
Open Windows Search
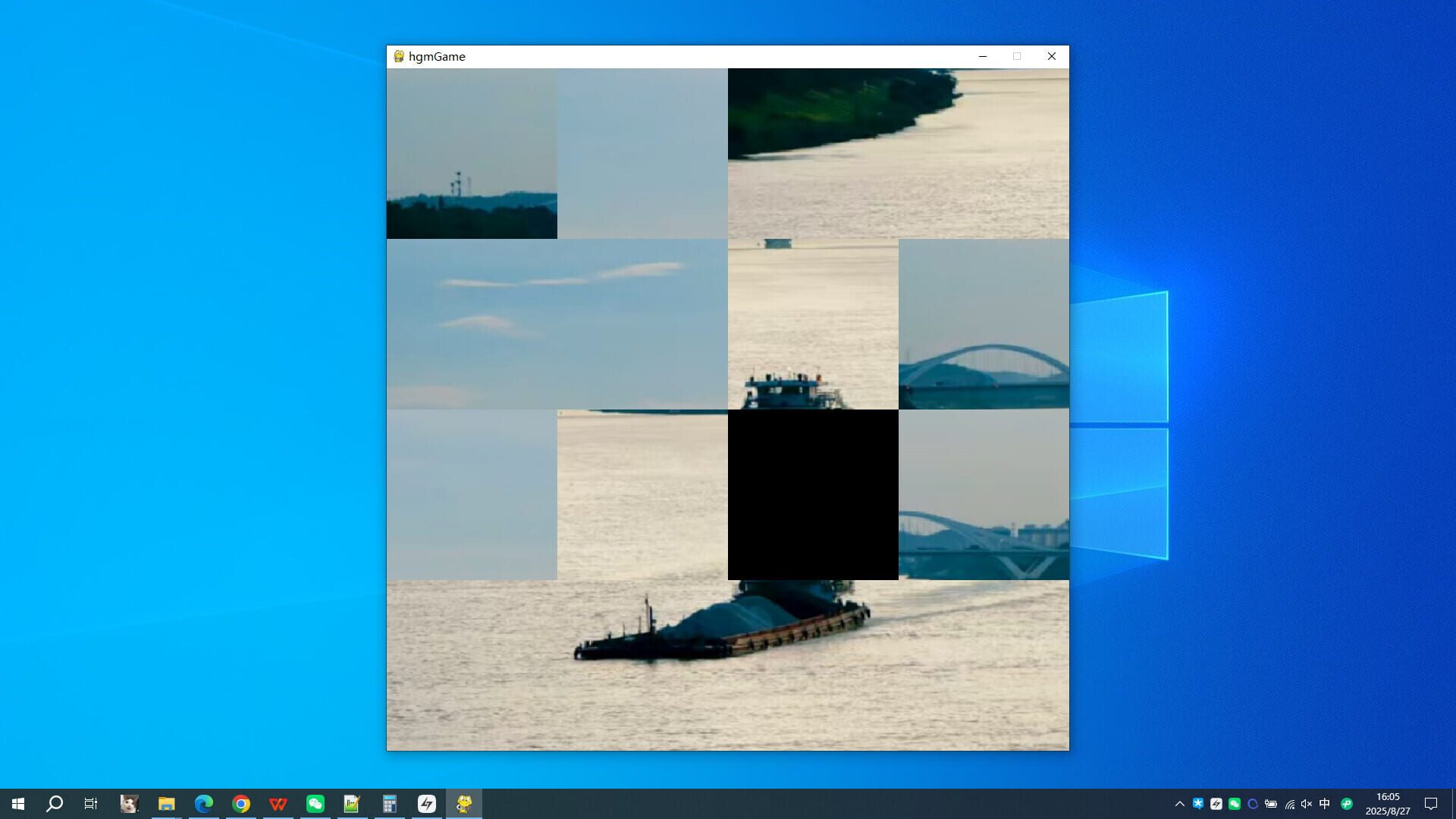(x=53, y=804)
